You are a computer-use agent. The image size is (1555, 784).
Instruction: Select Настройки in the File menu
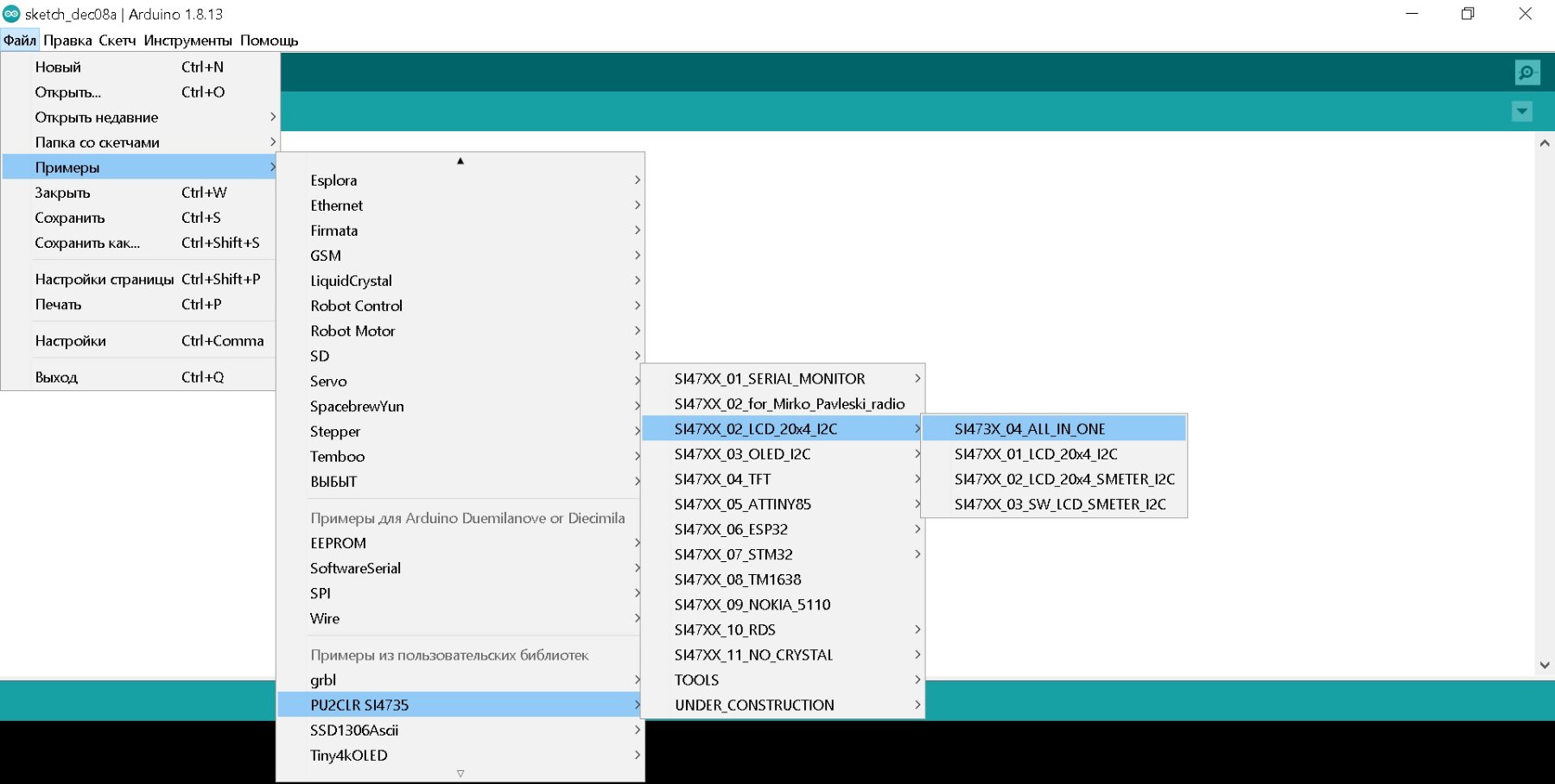(x=71, y=341)
